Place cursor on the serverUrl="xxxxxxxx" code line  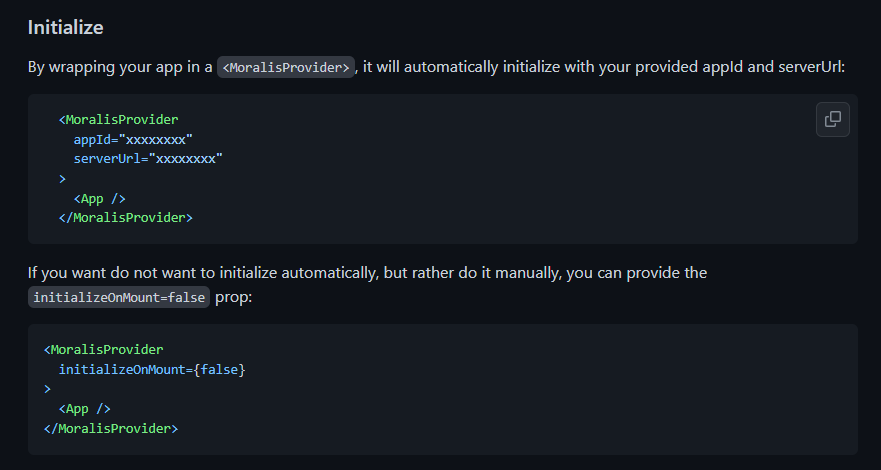148,159
